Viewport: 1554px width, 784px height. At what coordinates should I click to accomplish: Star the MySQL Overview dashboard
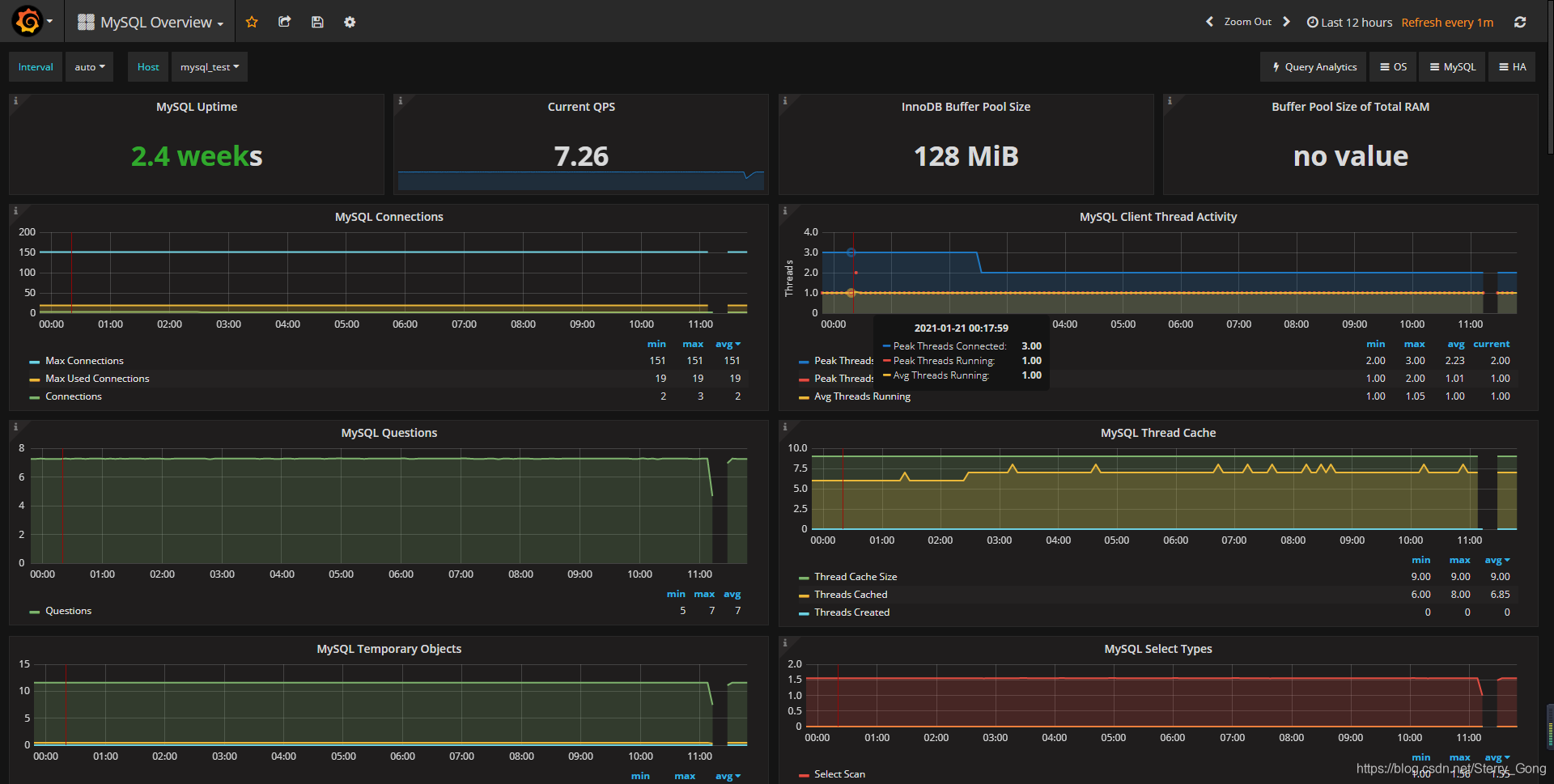252,22
